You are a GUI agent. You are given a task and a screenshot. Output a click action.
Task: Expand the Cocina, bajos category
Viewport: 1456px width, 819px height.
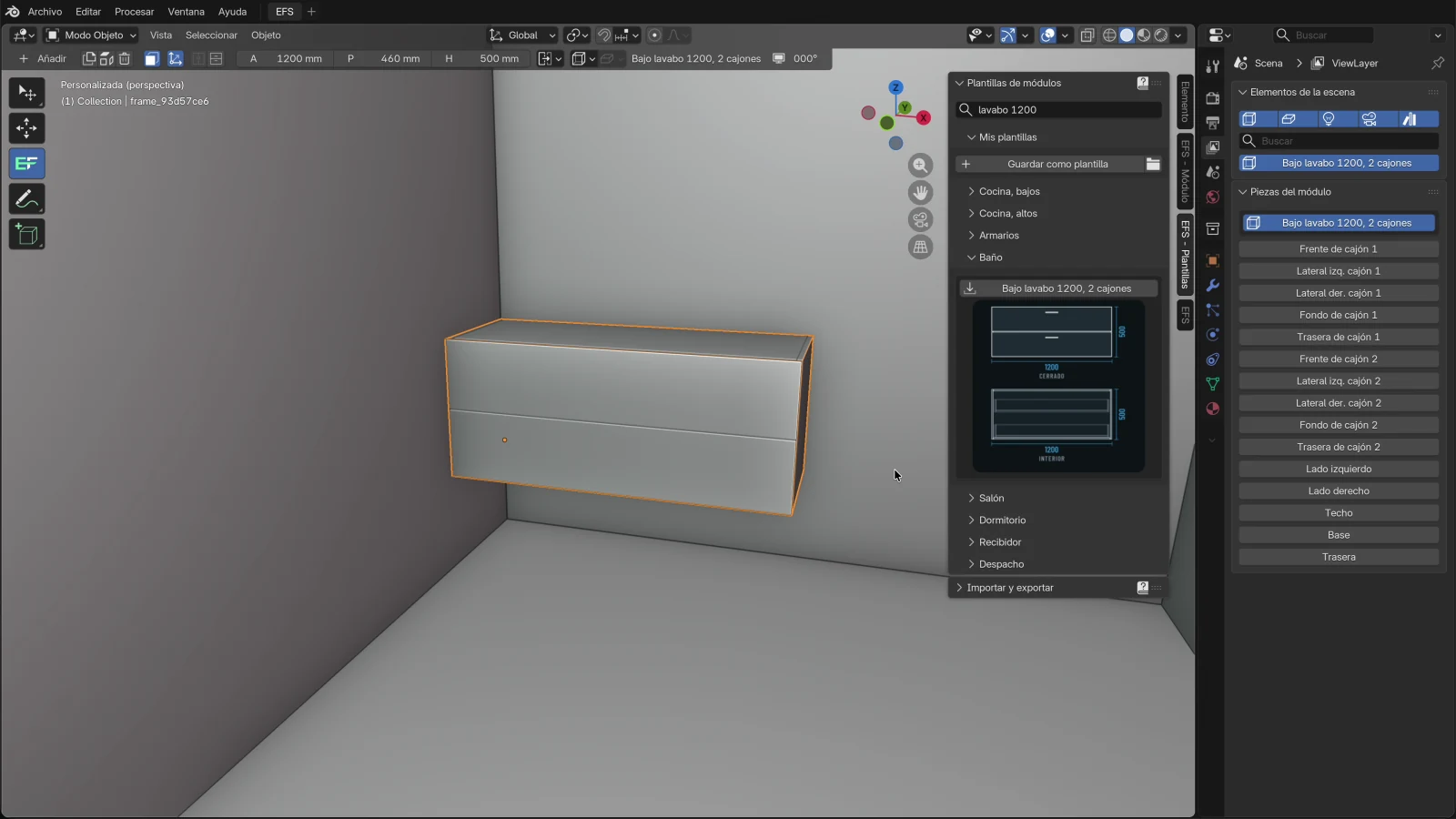pos(1008,192)
